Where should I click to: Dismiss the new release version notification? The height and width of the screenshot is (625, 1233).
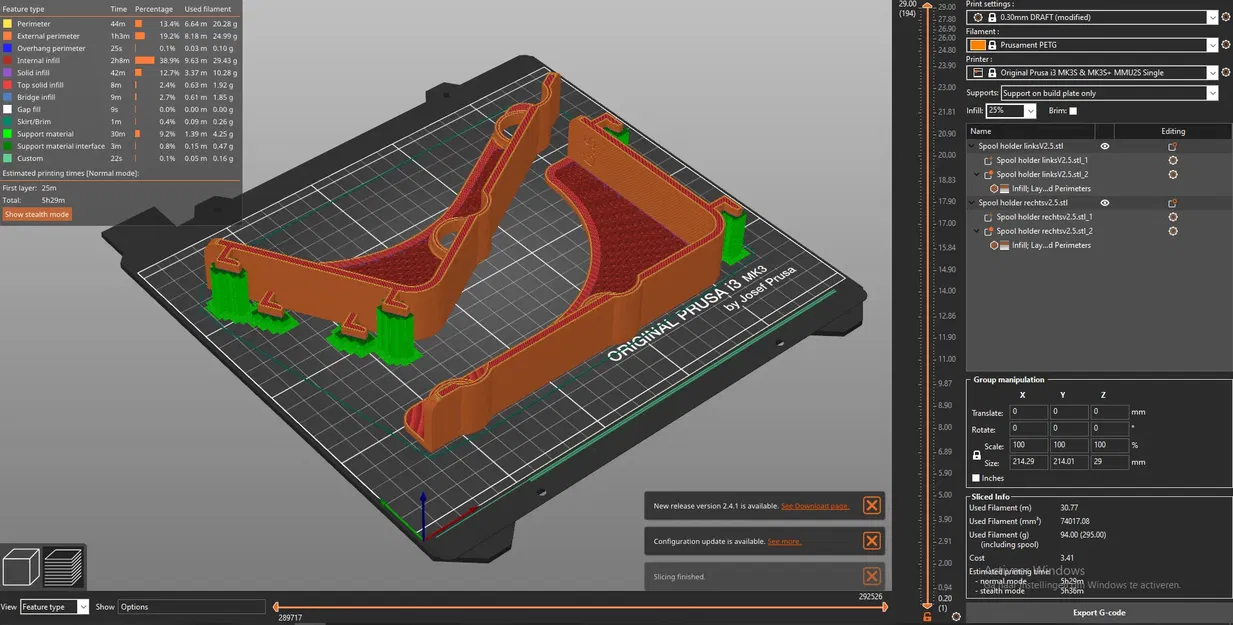point(871,506)
